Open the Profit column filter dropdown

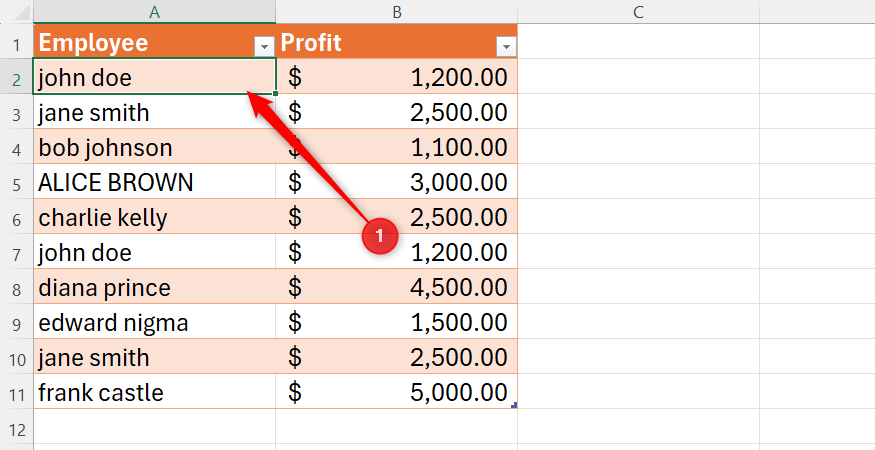pyautogui.click(x=506, y=47)
